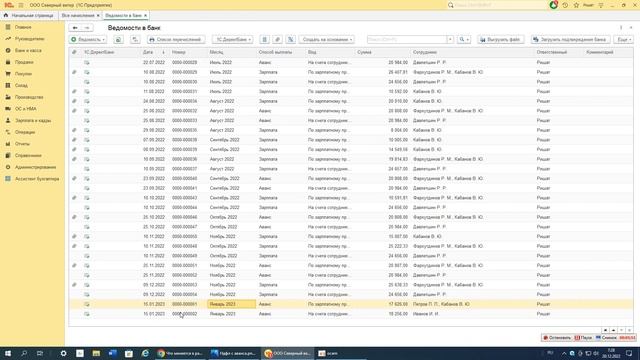The width and height of the screenshot is (640, 360).
Task: Open Отчеты section in sidebar
Action: (22, 144)
